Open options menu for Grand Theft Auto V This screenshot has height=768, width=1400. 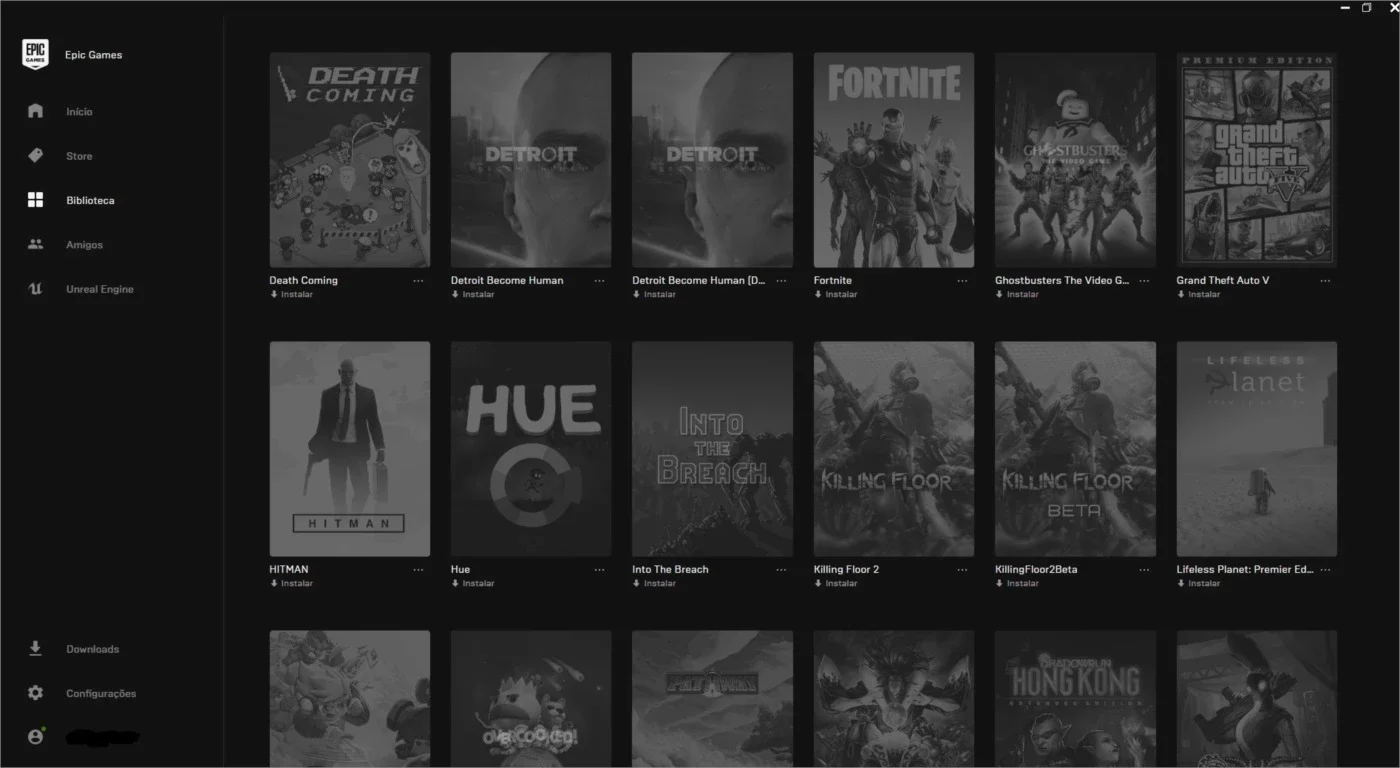1325,281
